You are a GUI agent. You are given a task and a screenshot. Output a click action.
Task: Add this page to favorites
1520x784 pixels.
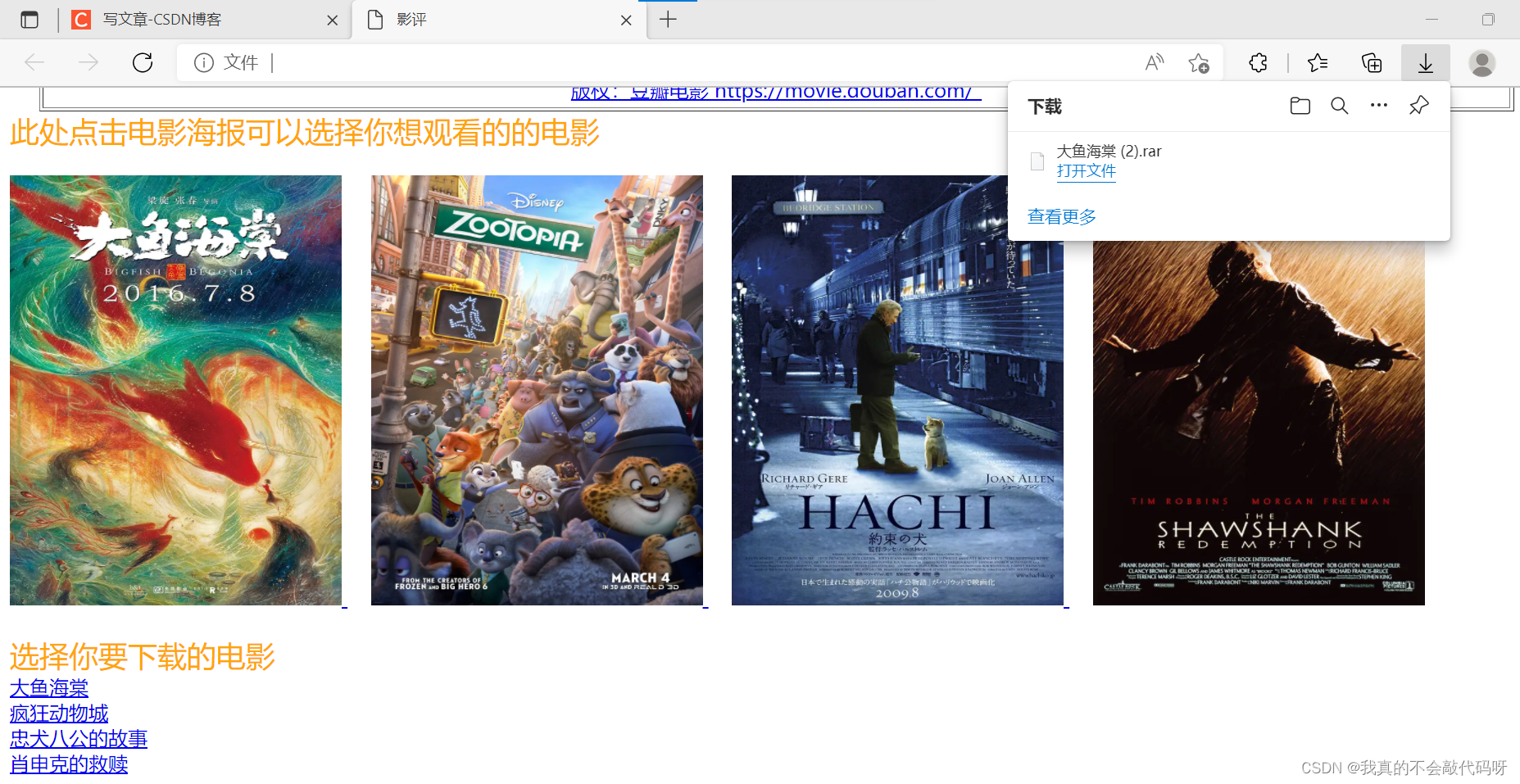click(1198, 62)
